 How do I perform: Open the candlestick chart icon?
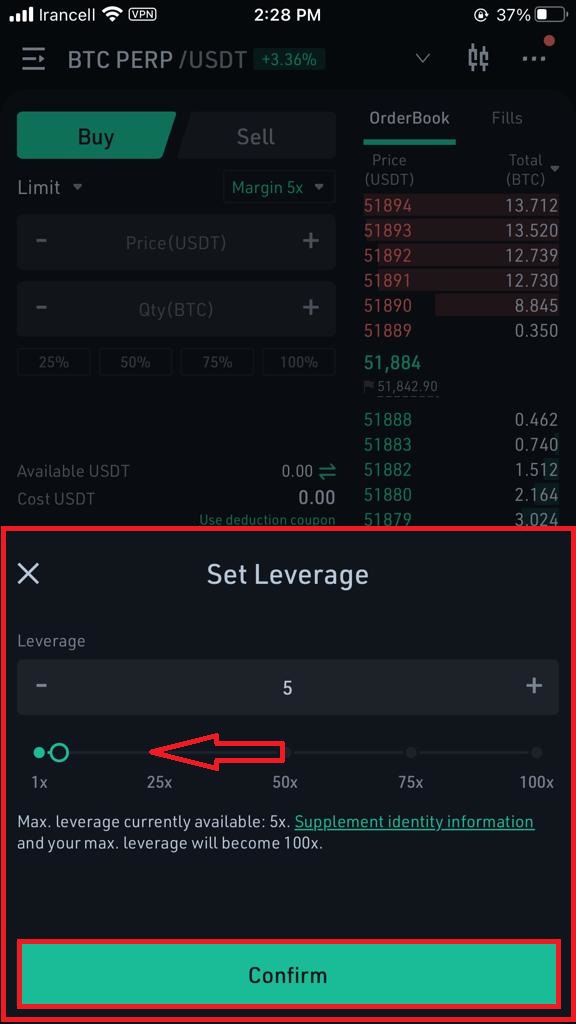tap(478, 57)
